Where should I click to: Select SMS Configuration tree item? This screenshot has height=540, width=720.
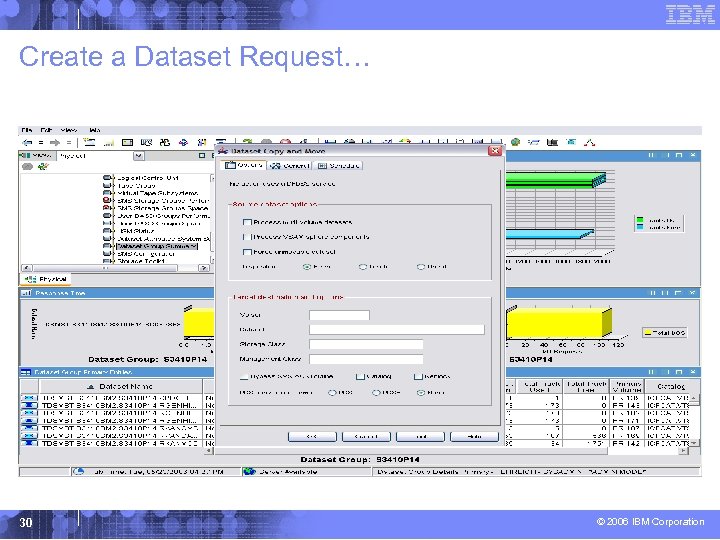pyautogui.click(x=146, y=253)
